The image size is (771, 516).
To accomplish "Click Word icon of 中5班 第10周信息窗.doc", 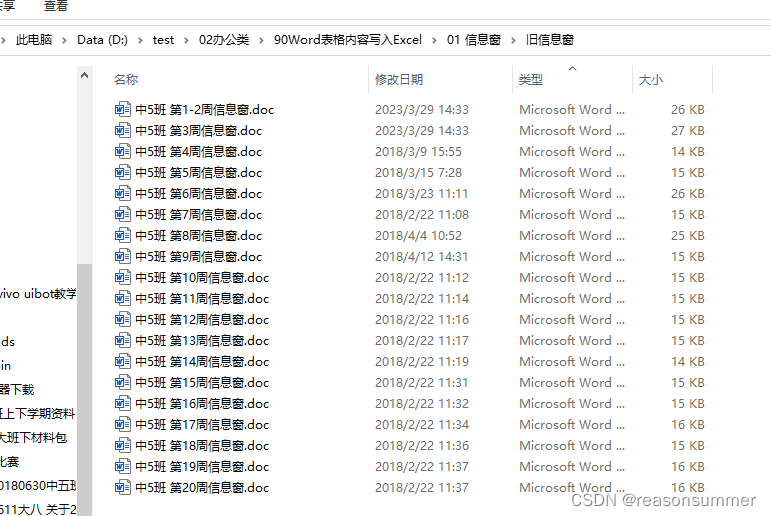I will pyautogui.click(x=122, y=277).
